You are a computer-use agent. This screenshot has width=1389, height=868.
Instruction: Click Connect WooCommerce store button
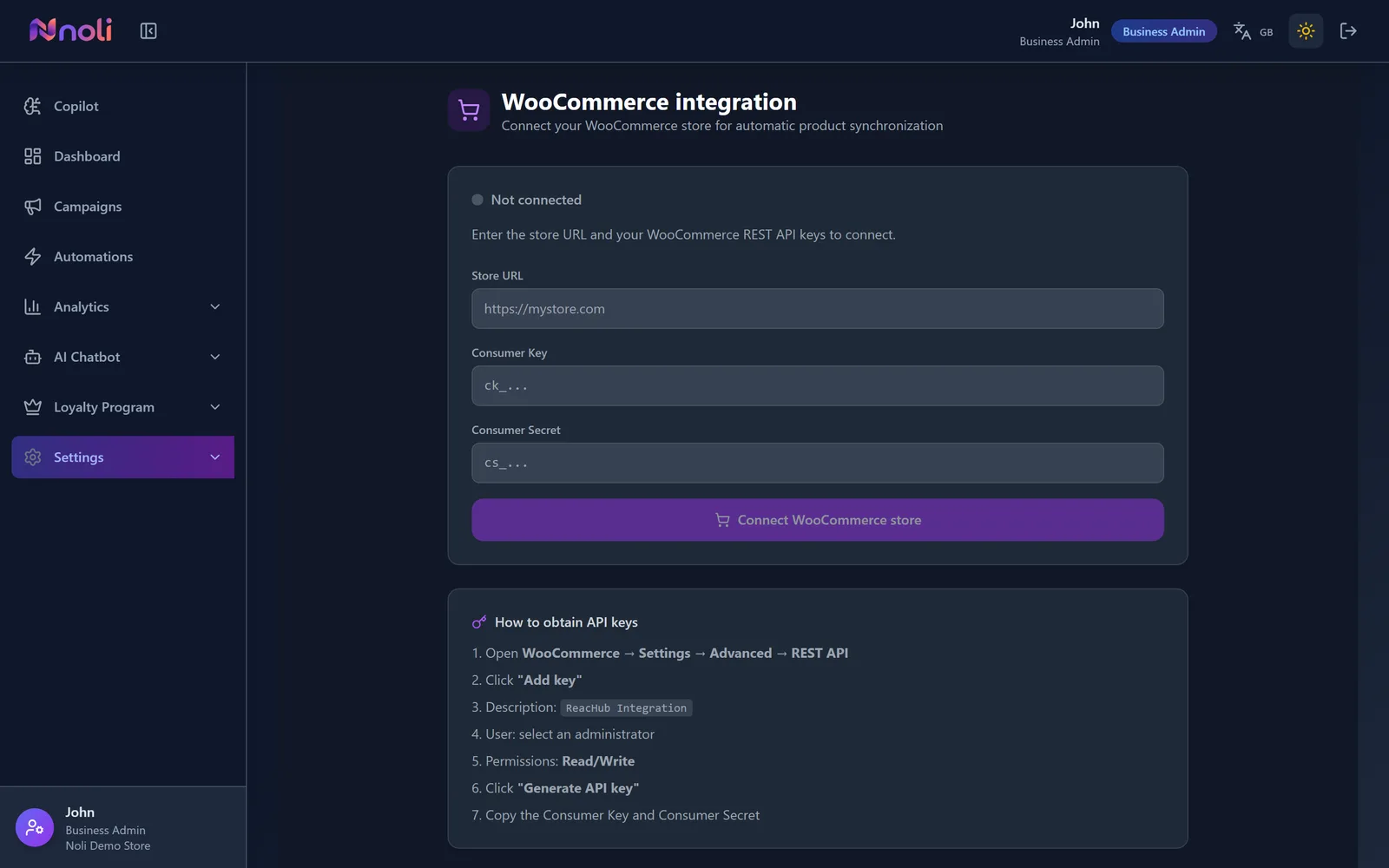(x=817, y=520)
